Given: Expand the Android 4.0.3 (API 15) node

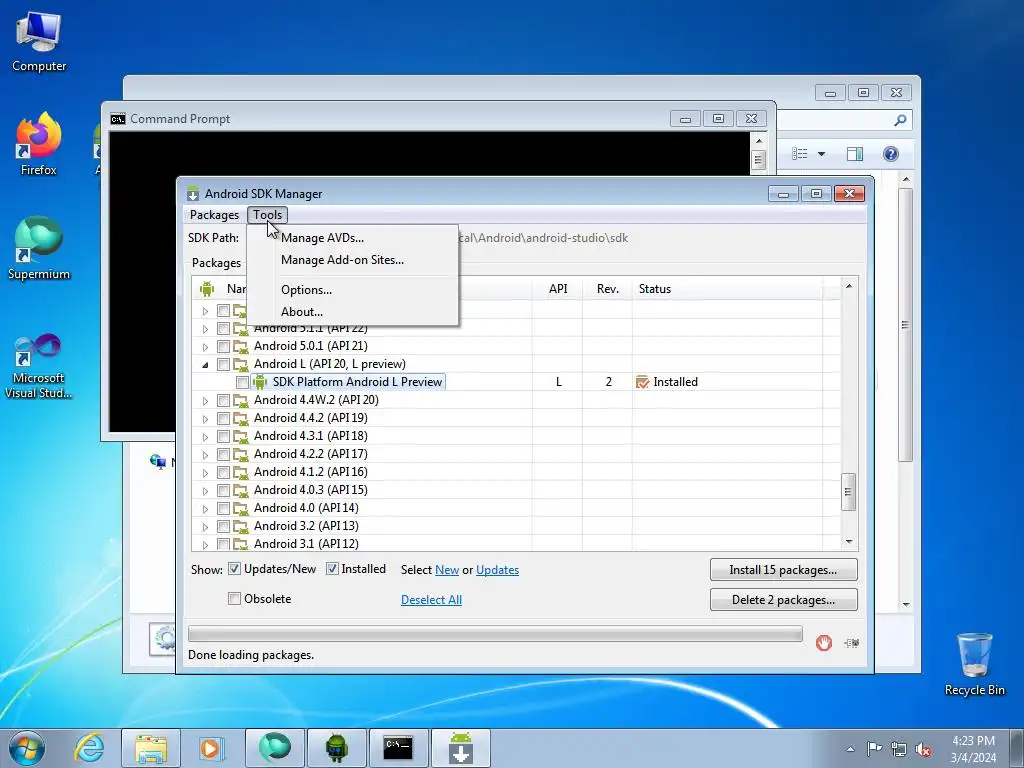Looking at the screenshot, I should point(205,490).
